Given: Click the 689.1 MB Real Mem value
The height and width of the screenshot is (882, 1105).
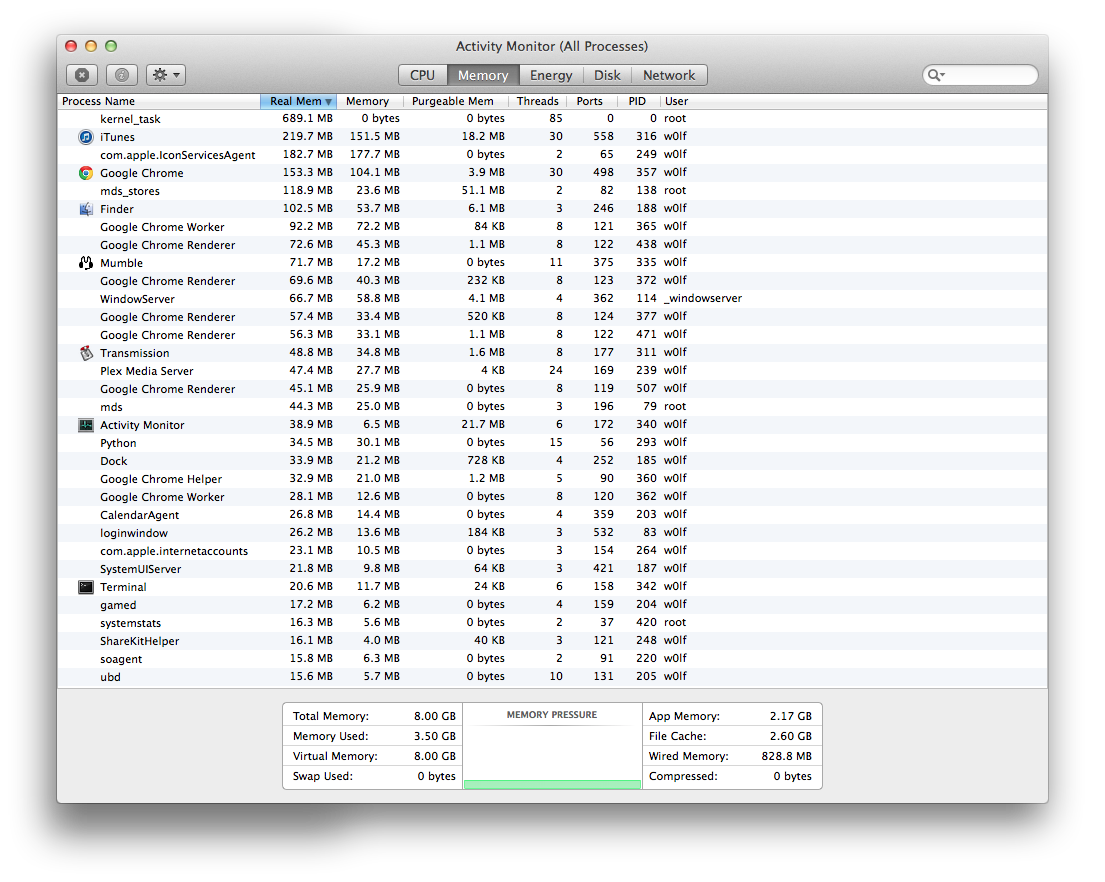Looking at the screenshot, I should coord(307,118).
